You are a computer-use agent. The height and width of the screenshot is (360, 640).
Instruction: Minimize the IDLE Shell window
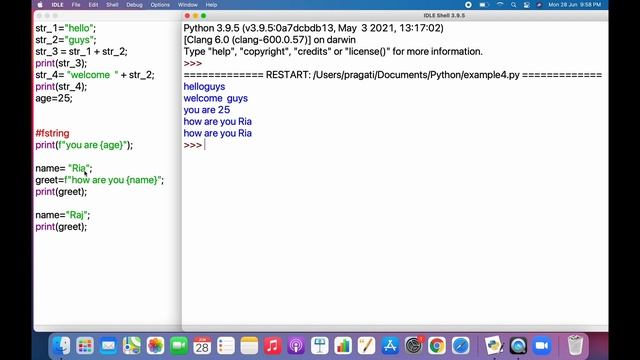(x=196, y=16)
